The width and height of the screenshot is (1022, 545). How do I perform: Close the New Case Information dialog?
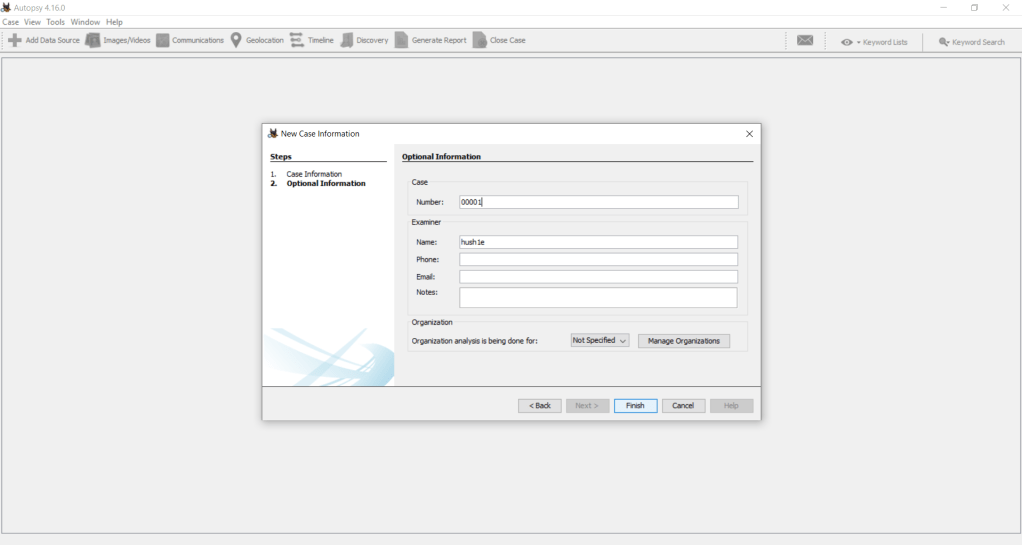(x=749, y=134)
